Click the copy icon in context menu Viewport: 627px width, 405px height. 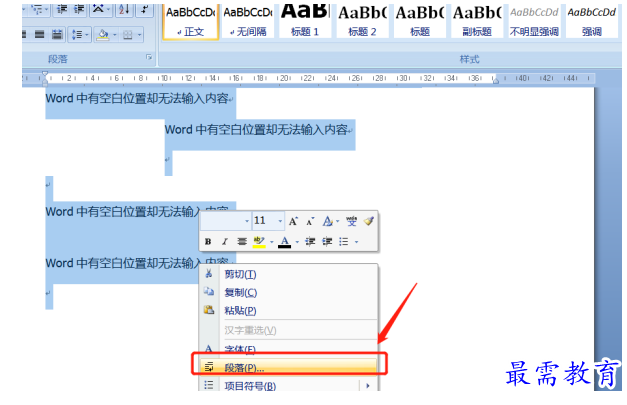[x=209, y=292]
